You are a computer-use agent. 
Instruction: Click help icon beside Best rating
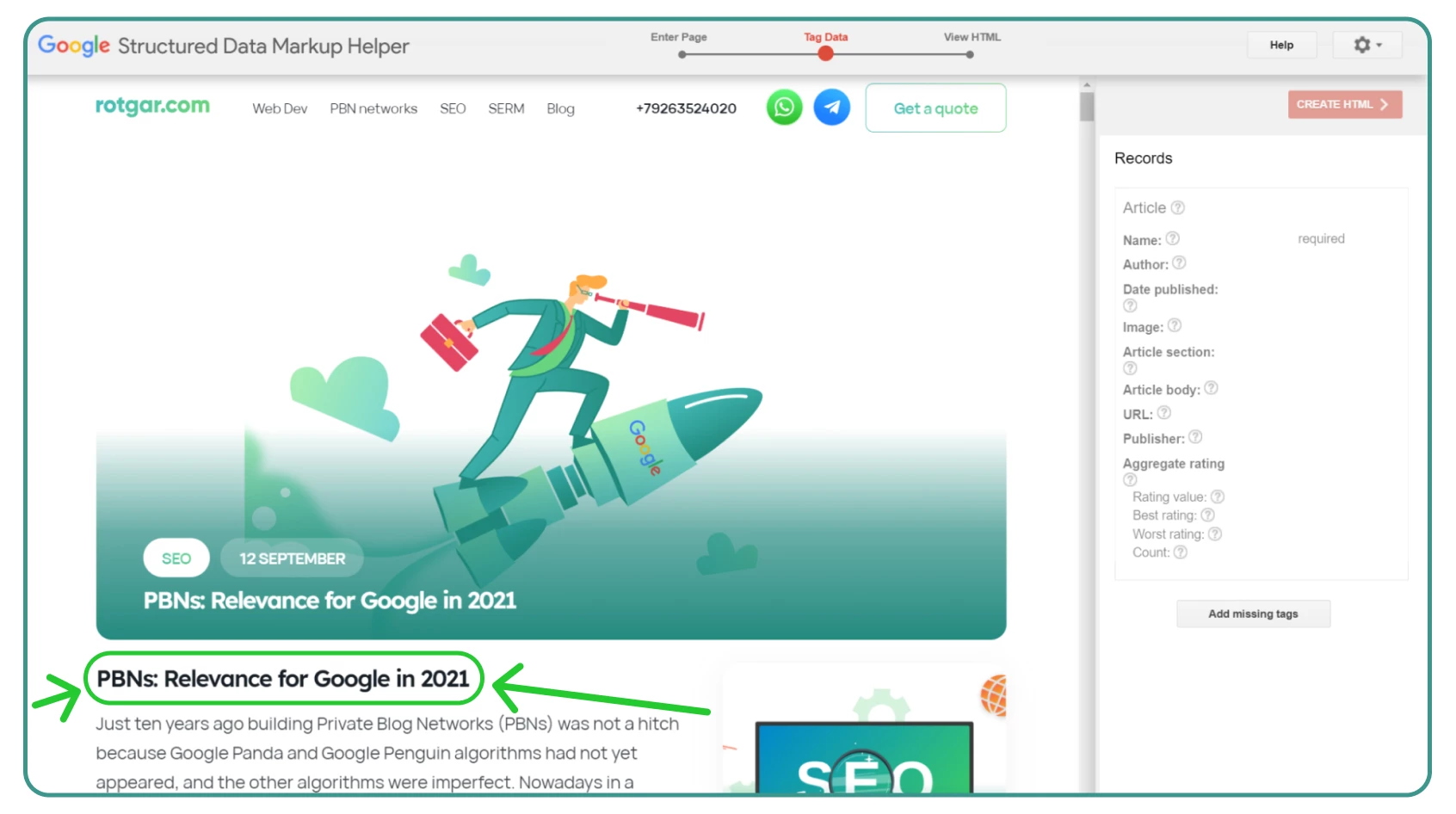[x=1207, y=515]
